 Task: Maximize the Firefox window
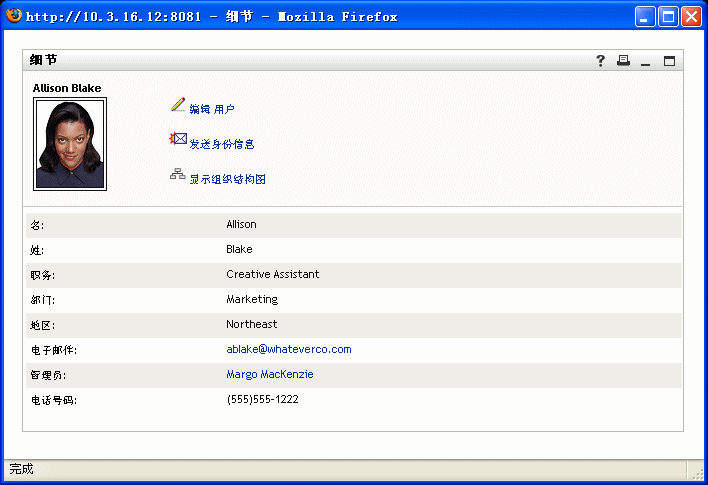(x=668, y=17)
